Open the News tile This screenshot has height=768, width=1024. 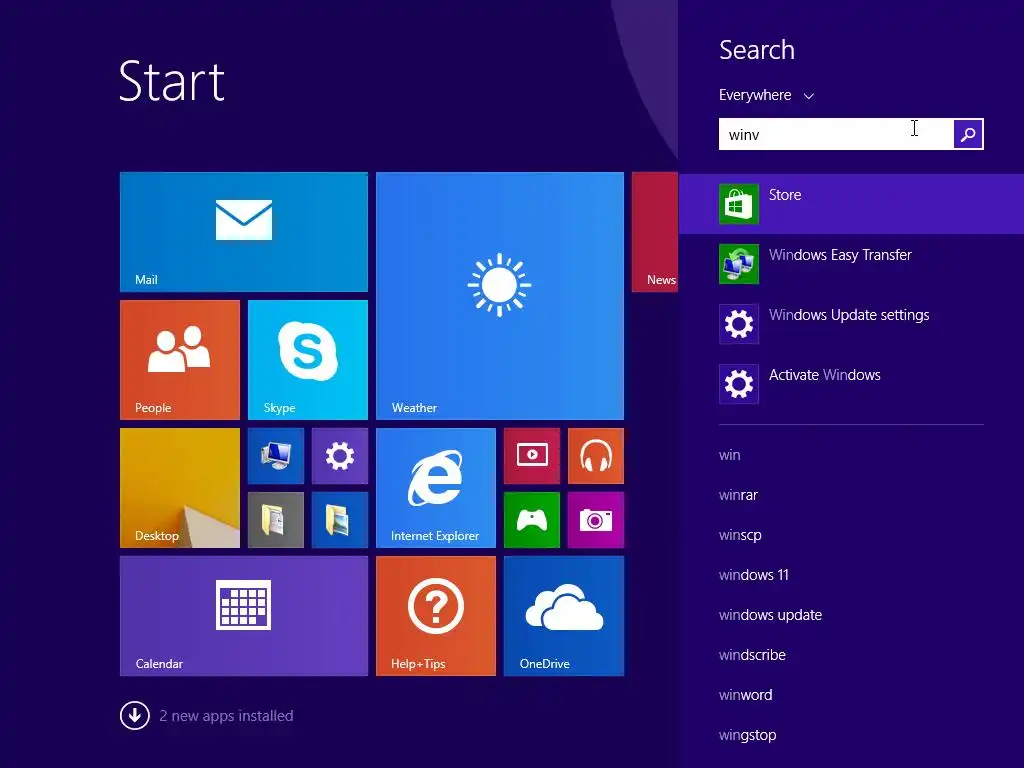coord(655,232)
